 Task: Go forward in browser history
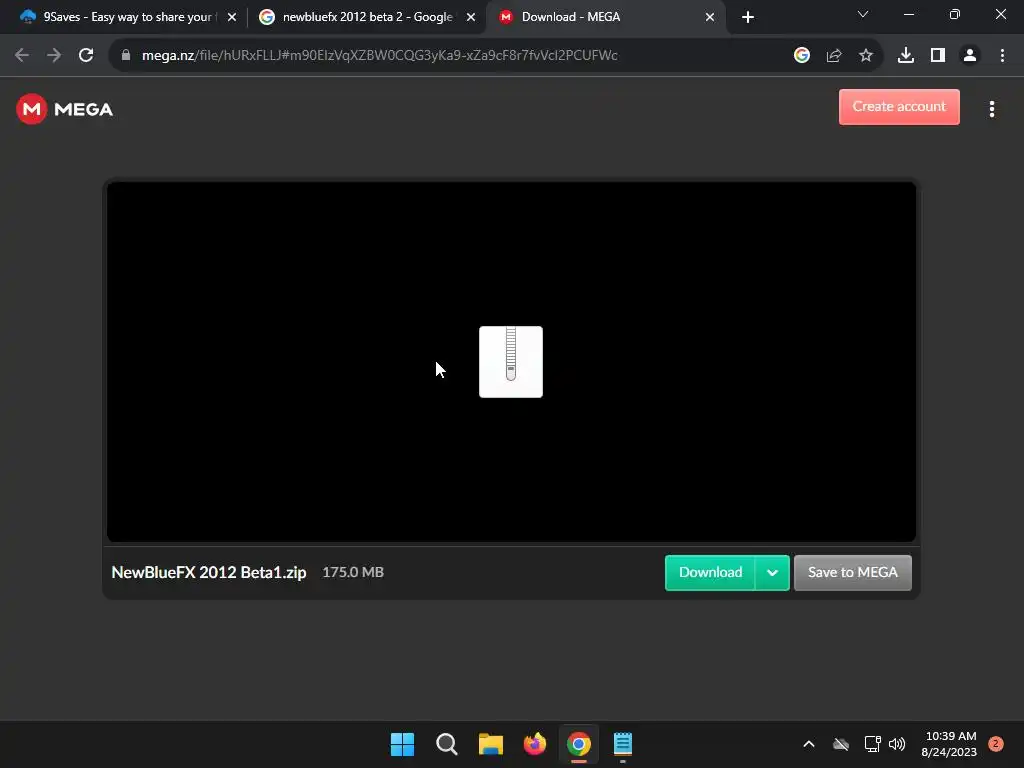54,56
